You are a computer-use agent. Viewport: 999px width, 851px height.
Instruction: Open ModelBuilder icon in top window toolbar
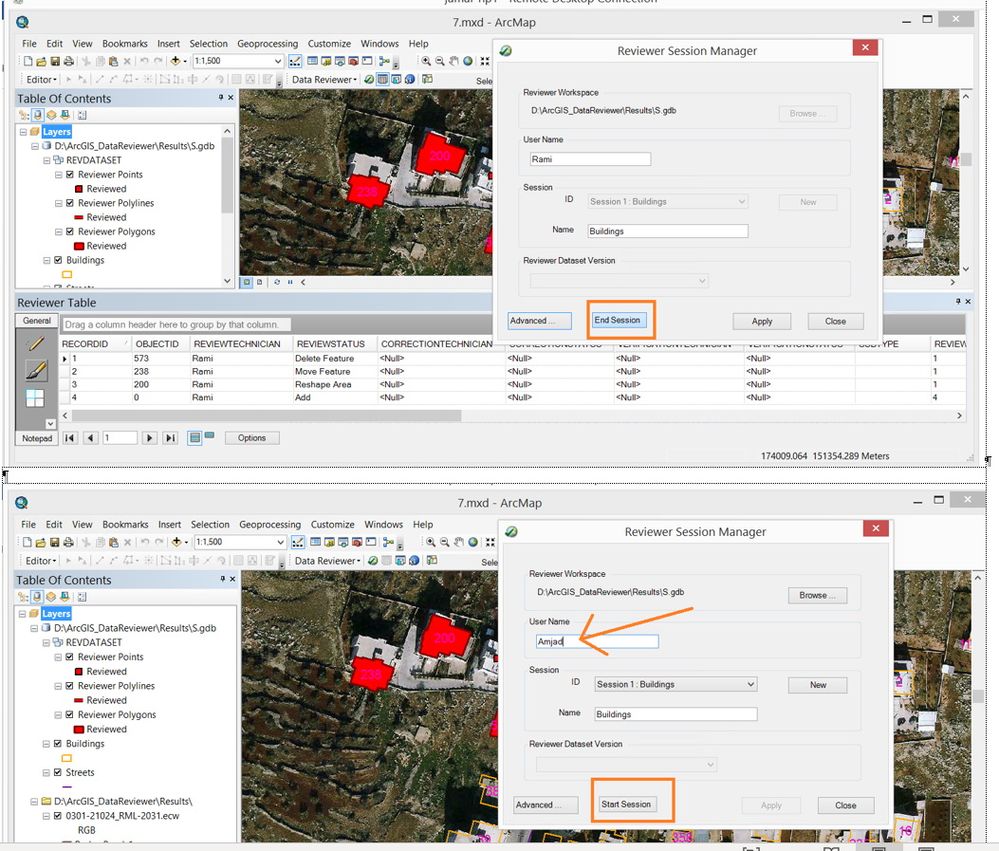pos(384,61)
